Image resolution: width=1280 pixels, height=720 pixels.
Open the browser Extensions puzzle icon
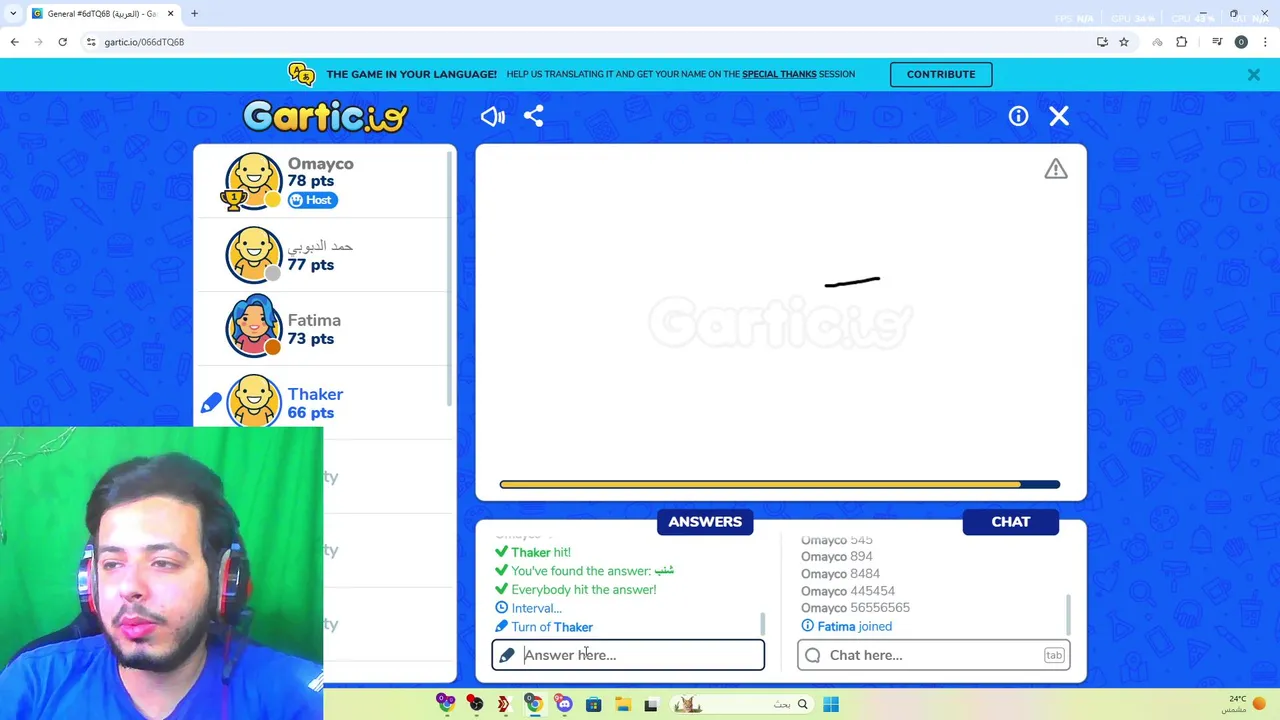(1181, 42)
